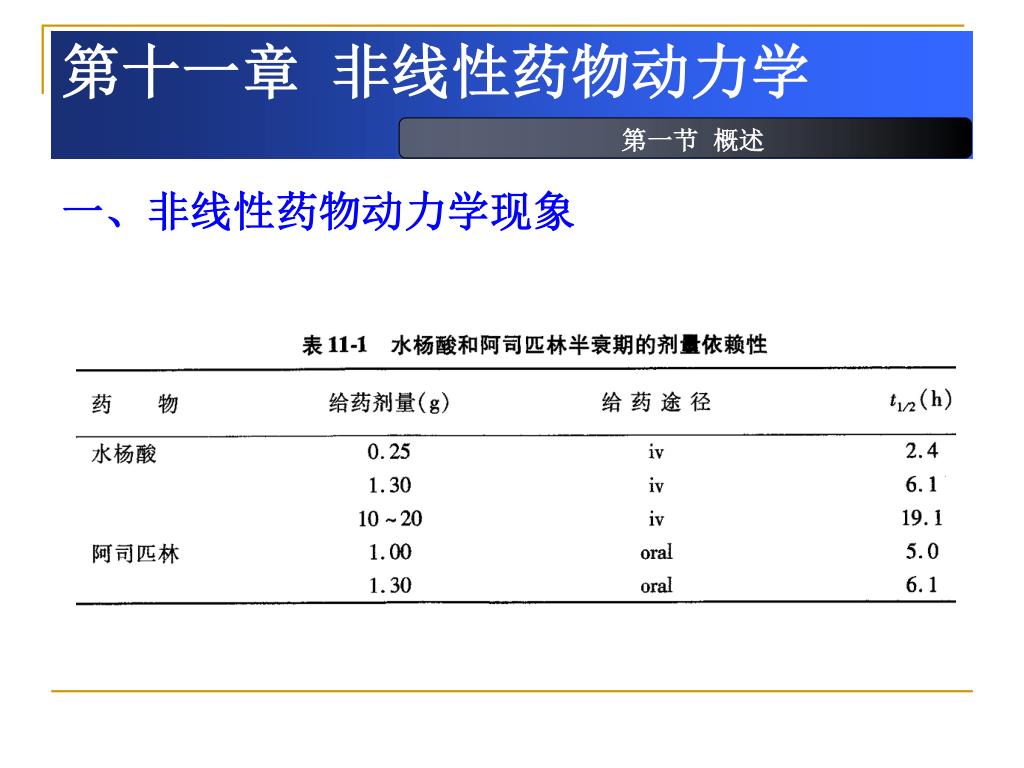Click the iv route in 10～20 row

point(656,519)
